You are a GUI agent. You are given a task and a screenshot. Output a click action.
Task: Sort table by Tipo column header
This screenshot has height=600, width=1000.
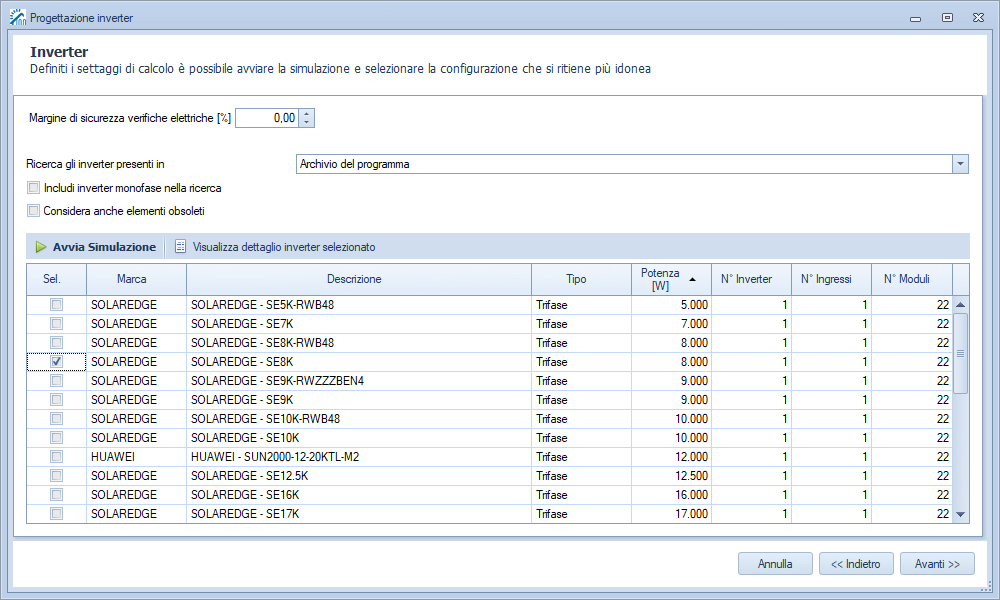click(581, 279)
